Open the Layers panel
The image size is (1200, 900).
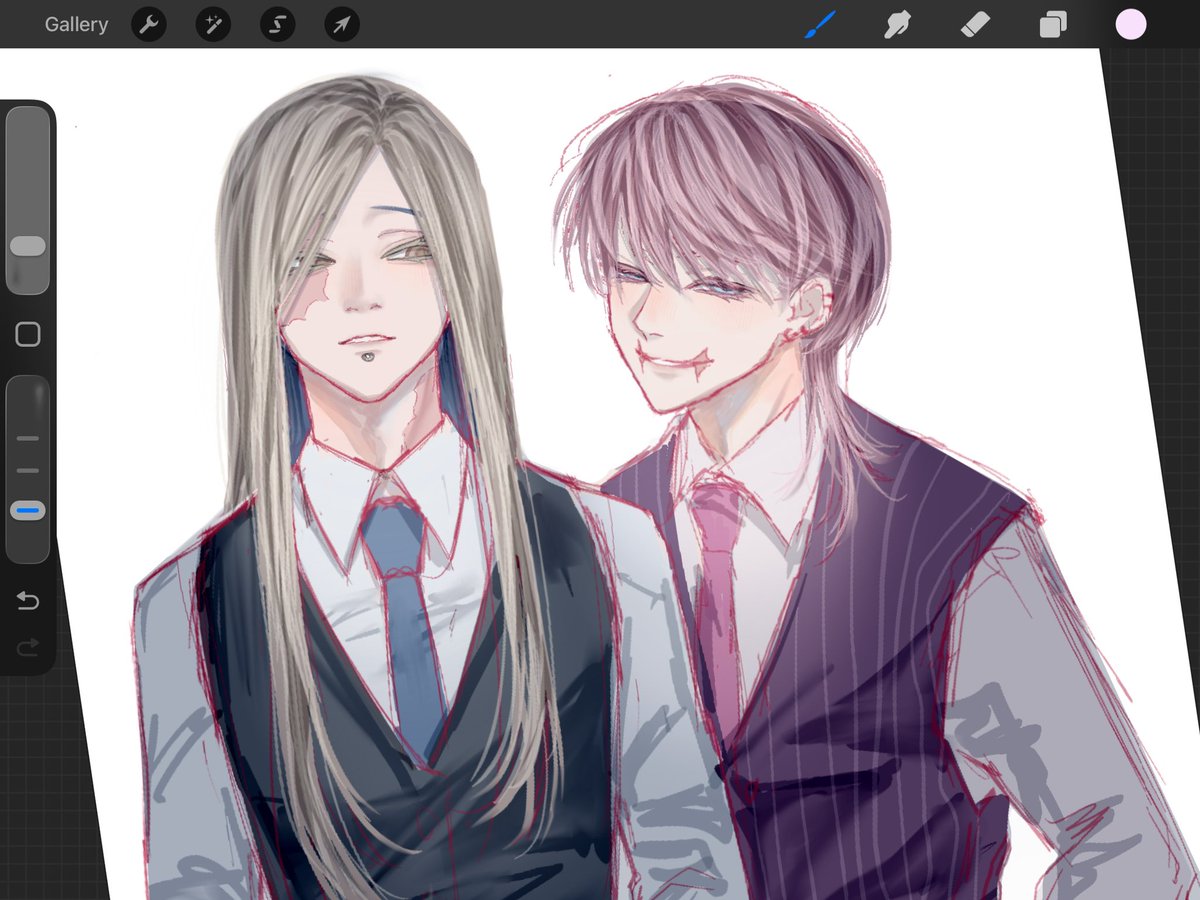[x=1053, y=24]
